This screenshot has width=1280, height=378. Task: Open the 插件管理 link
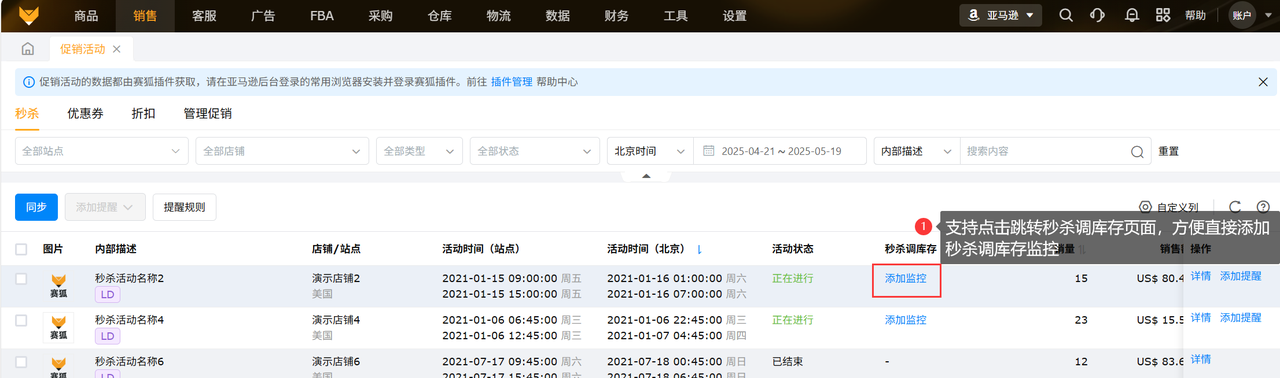511,82
